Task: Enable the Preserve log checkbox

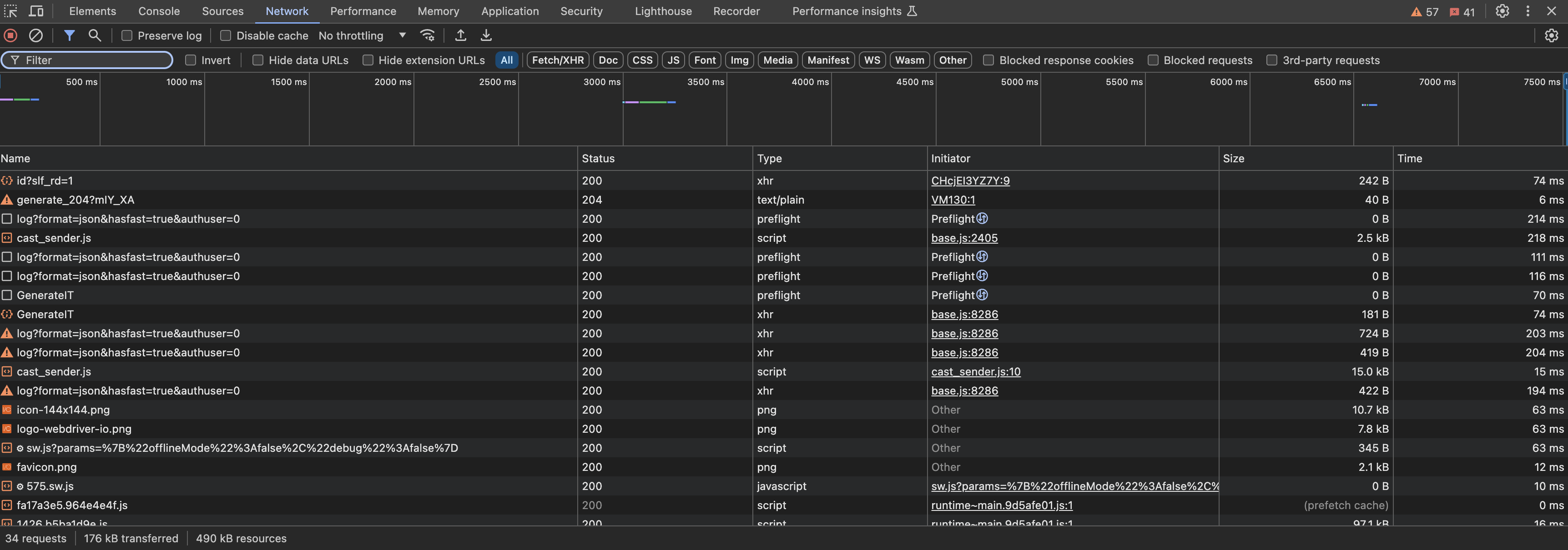Action: 126,35
